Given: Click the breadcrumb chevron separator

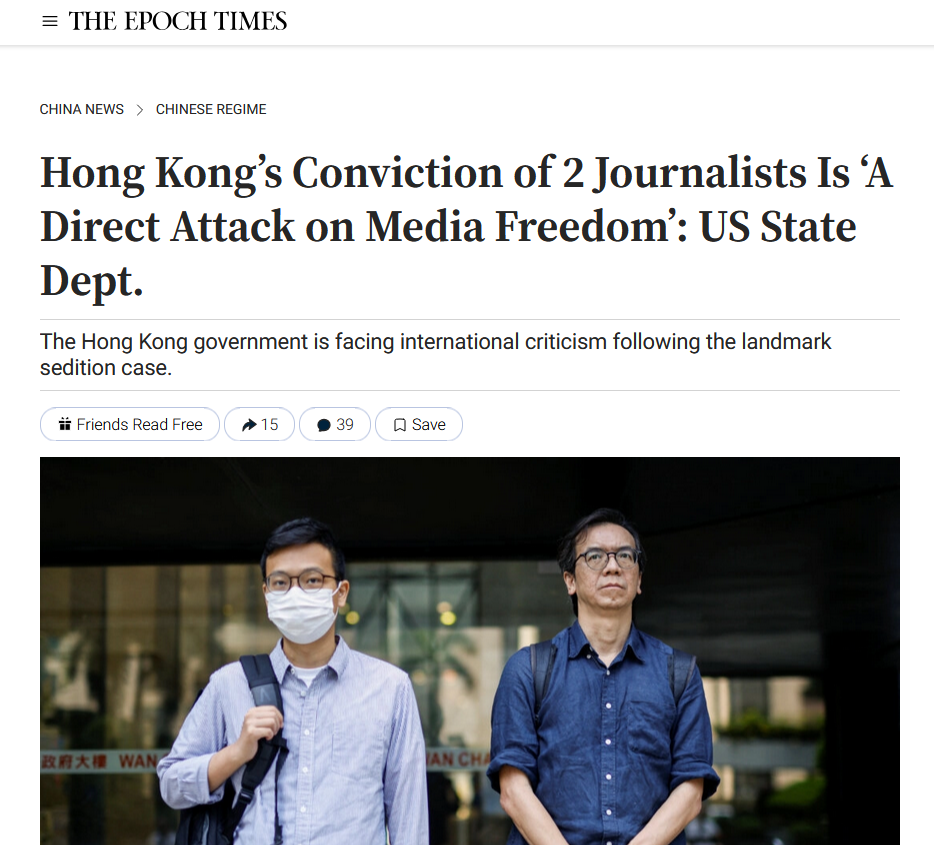Looking at the screenshot, I should [x=140, y=110].
